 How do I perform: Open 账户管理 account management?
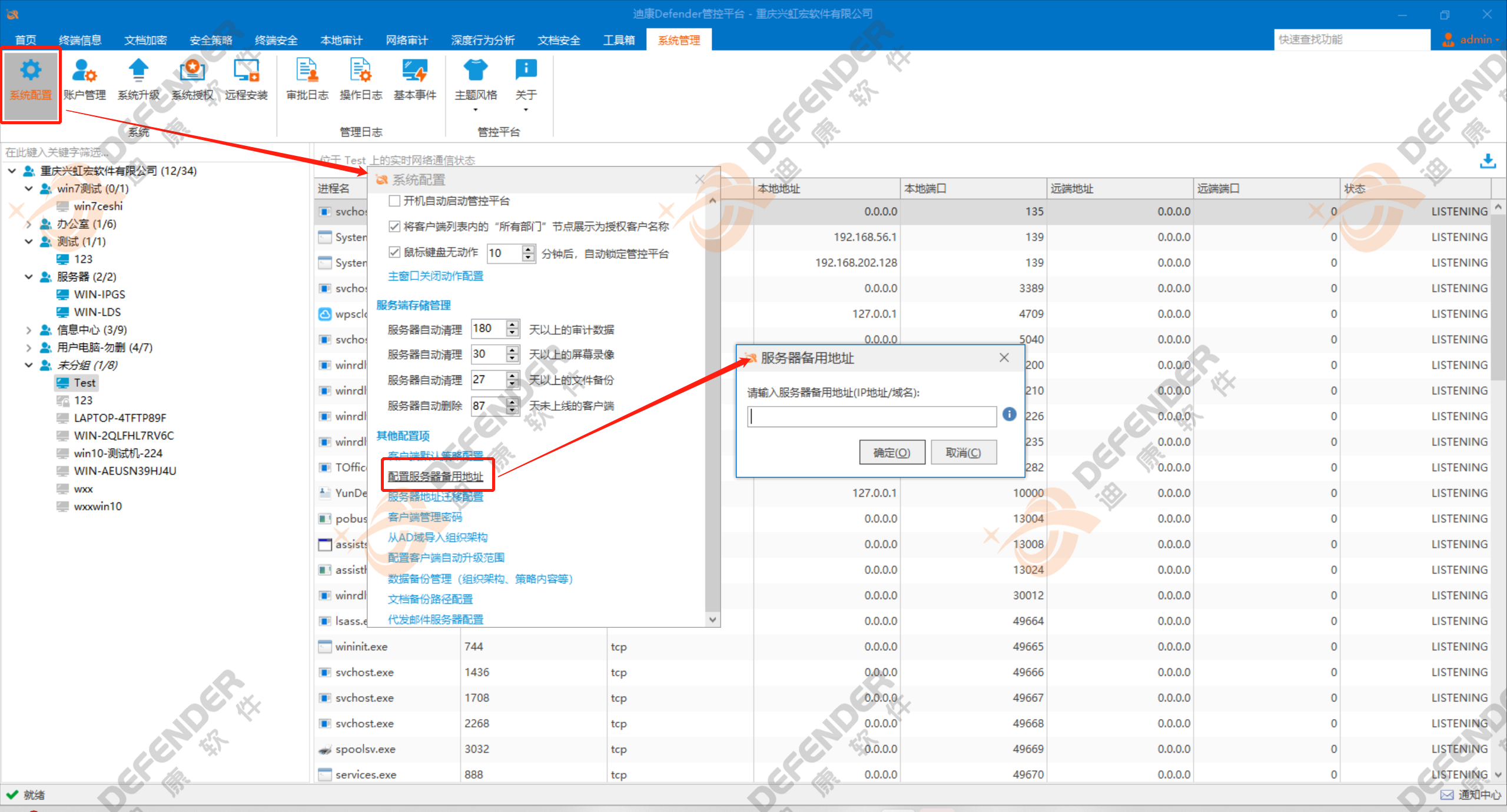click(x=85, y=80)
